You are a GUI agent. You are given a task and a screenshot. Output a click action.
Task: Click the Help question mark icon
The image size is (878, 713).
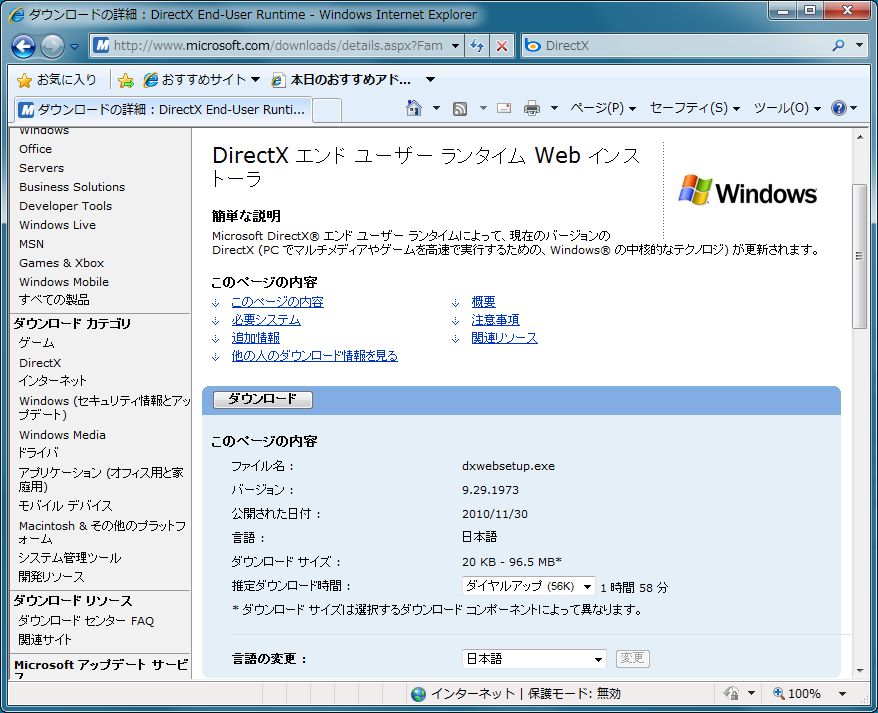839,108
